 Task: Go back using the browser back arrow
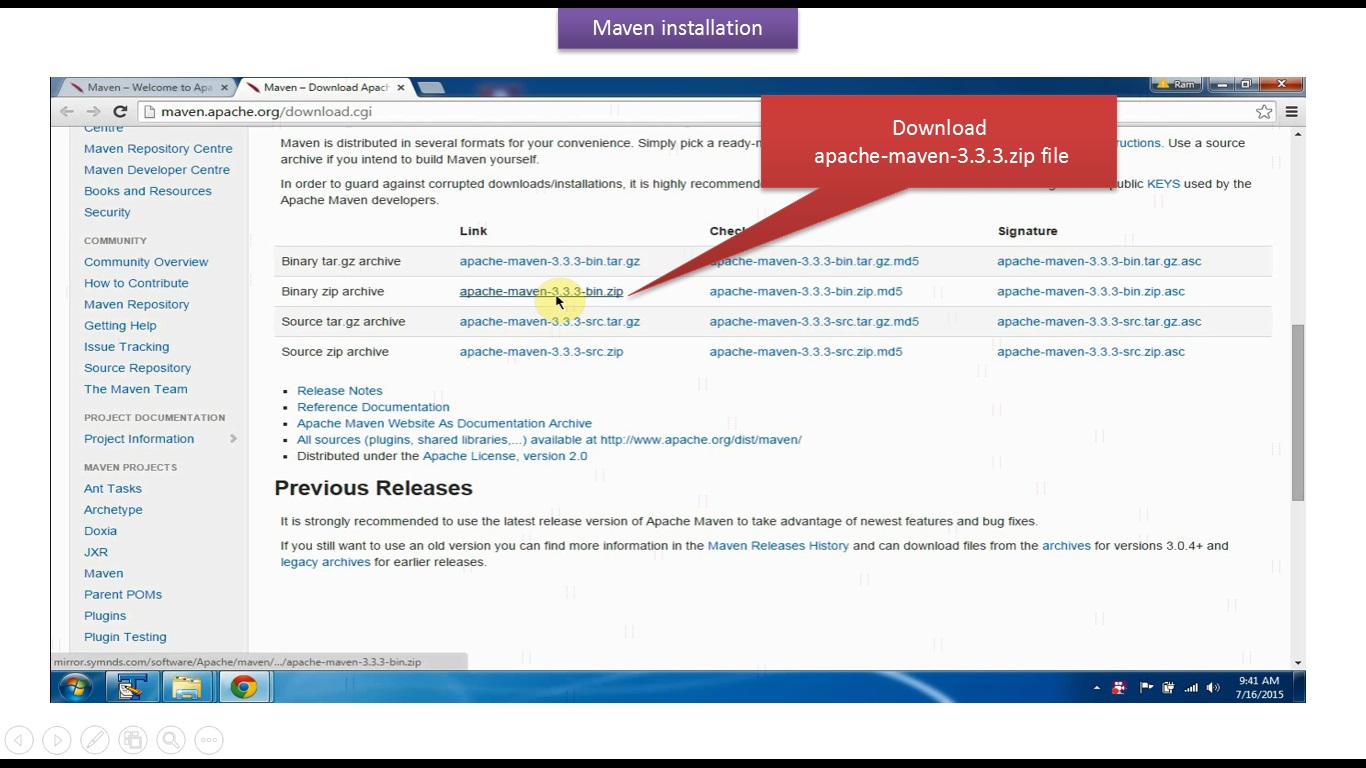pyautogui.click(x=67, y=111)
